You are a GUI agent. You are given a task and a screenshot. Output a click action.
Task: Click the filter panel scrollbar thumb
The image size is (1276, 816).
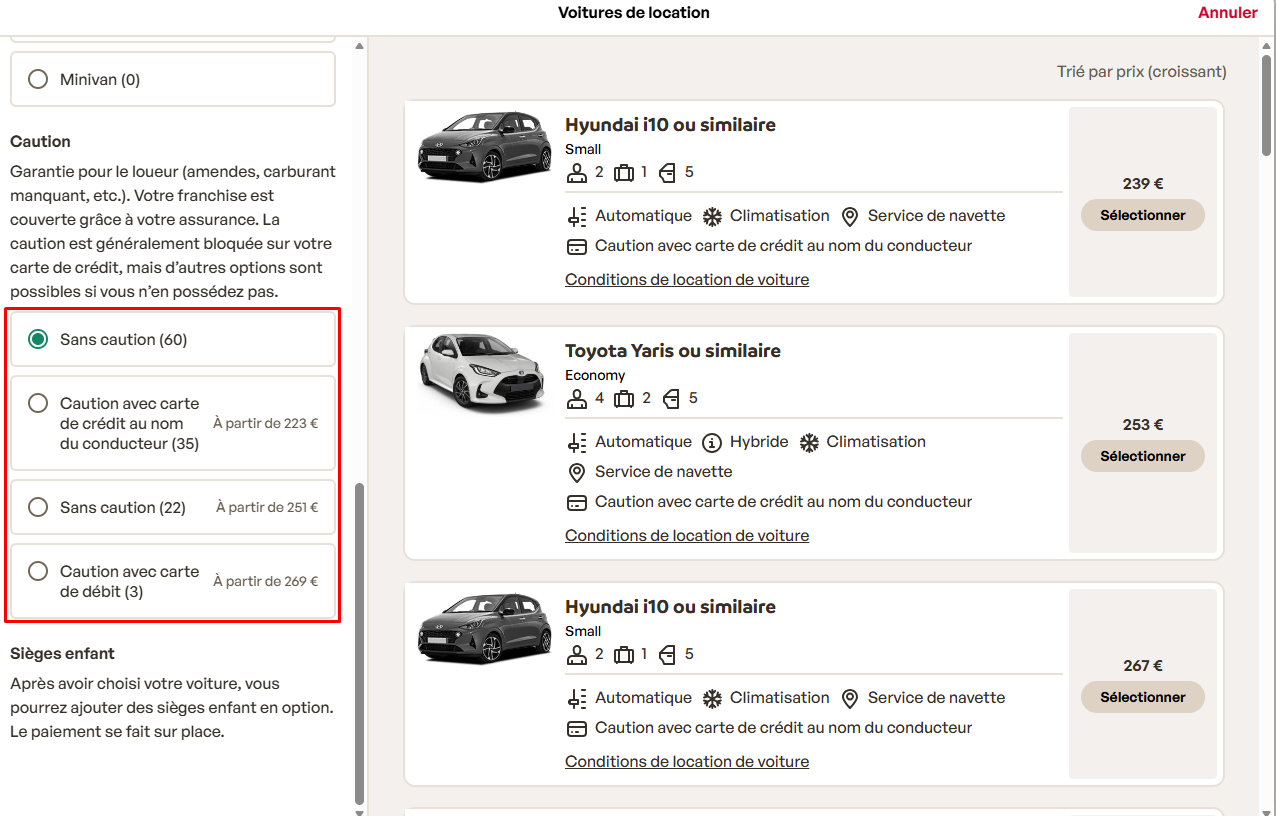click(x=360, y=645)
